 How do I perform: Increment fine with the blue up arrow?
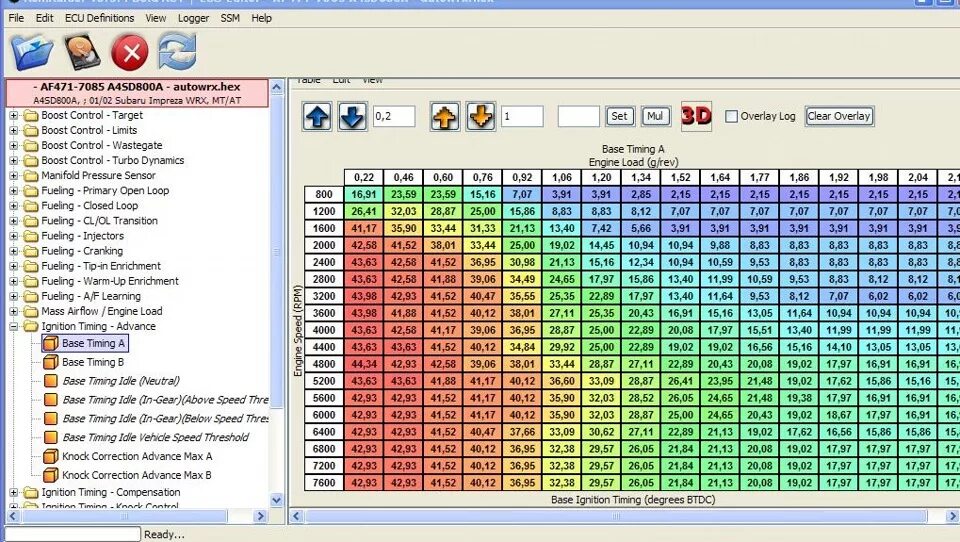[317, 116]
